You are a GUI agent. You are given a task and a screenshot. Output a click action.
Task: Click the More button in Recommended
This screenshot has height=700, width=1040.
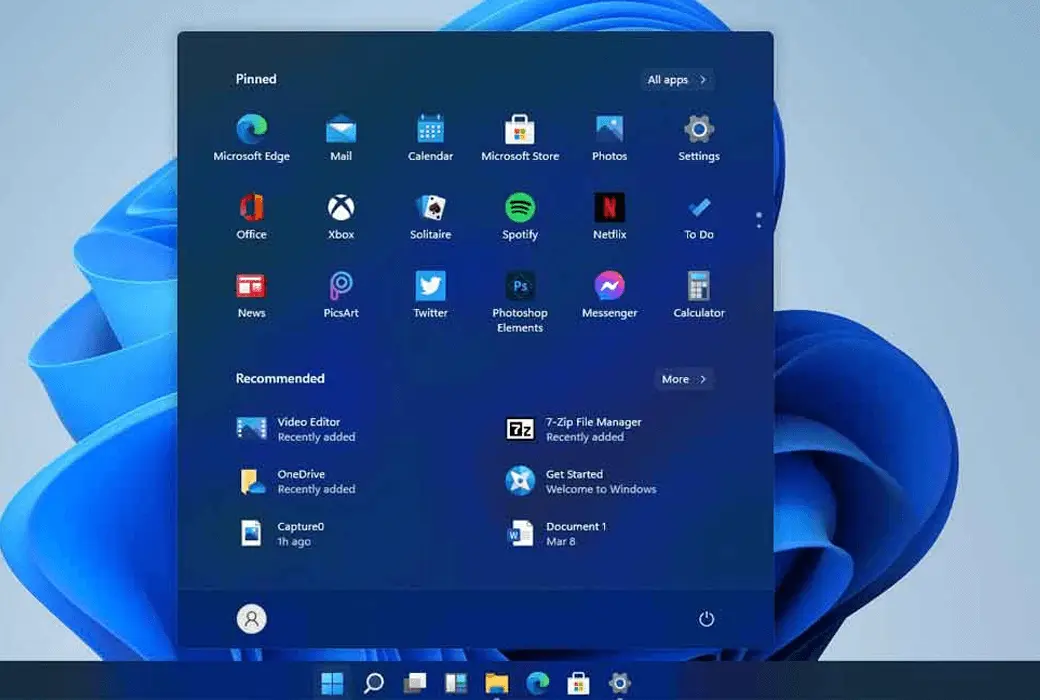684,379
